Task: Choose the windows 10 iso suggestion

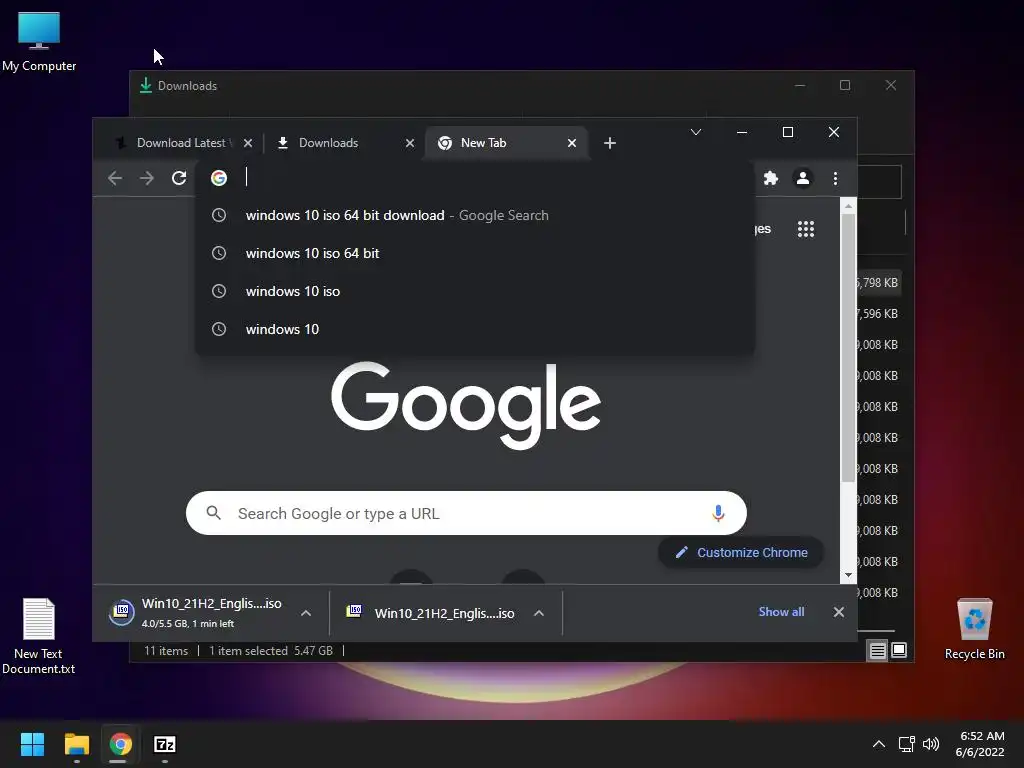Action: click(475, 291)
